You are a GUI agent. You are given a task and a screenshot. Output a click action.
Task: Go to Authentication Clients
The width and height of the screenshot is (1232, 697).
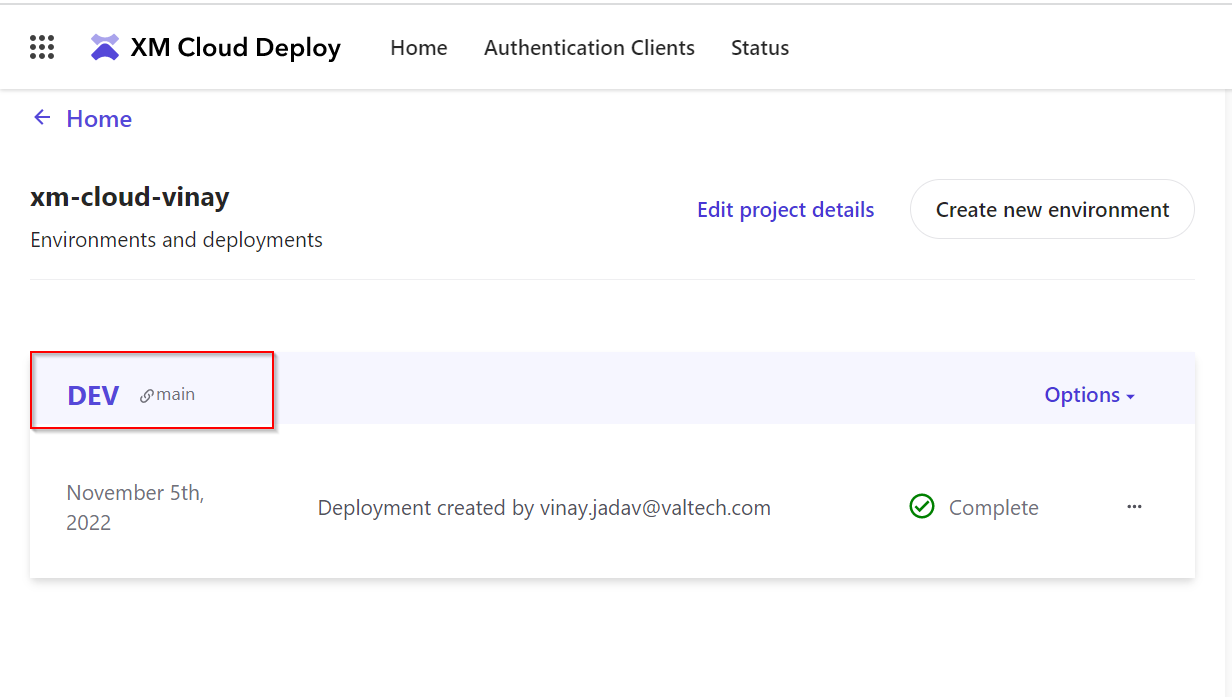click(x=589, y=48)
